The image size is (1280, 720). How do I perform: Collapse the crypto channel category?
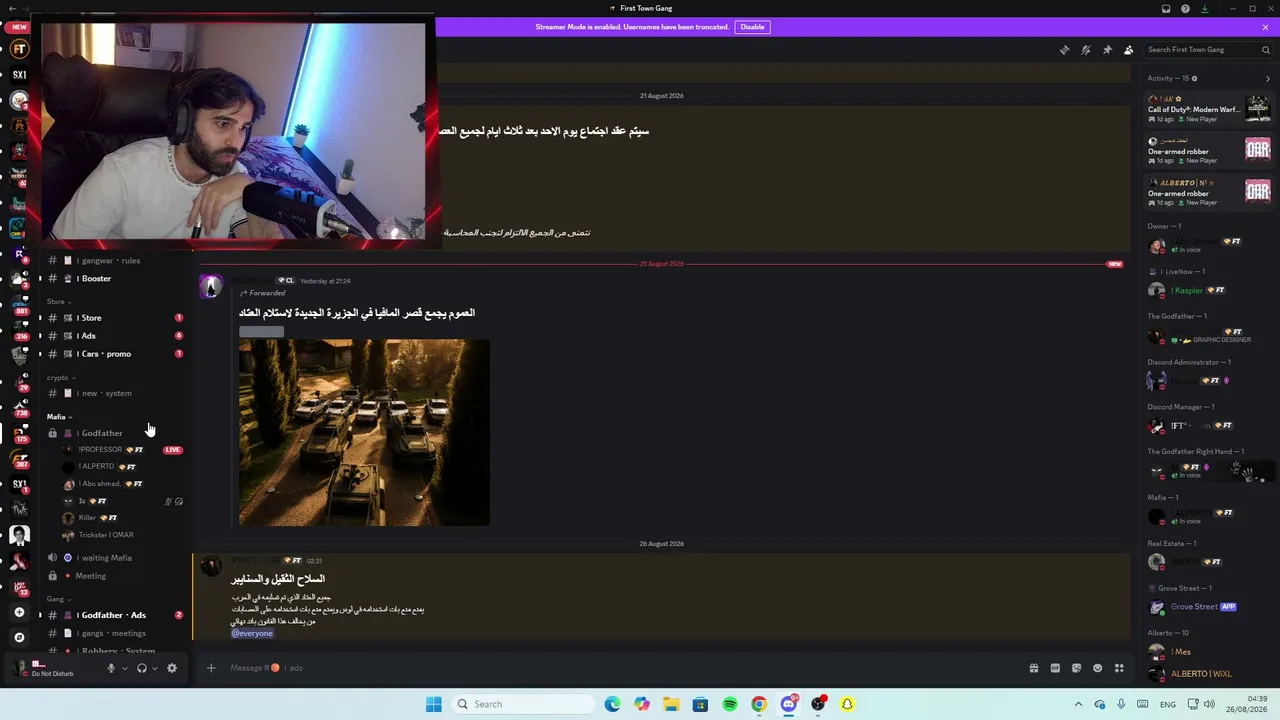point(60,377)
